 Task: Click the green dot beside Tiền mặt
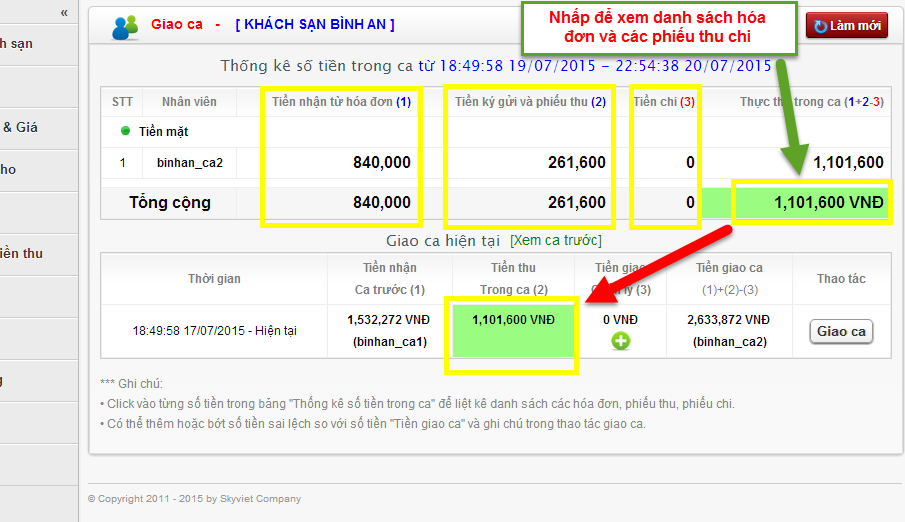(x=125, y=131)
